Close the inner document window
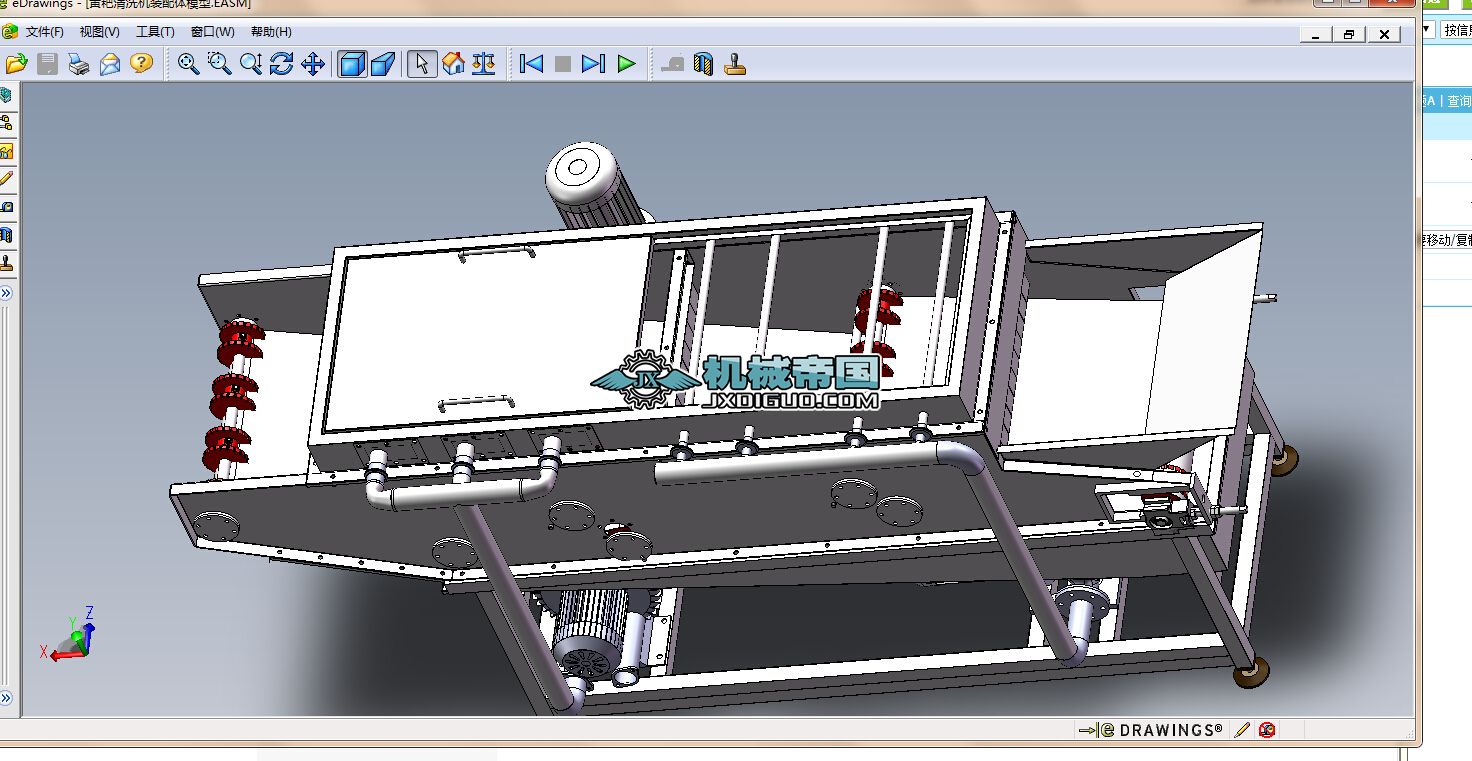Viewport: 1472px width, 761px height. point(1384,34)
